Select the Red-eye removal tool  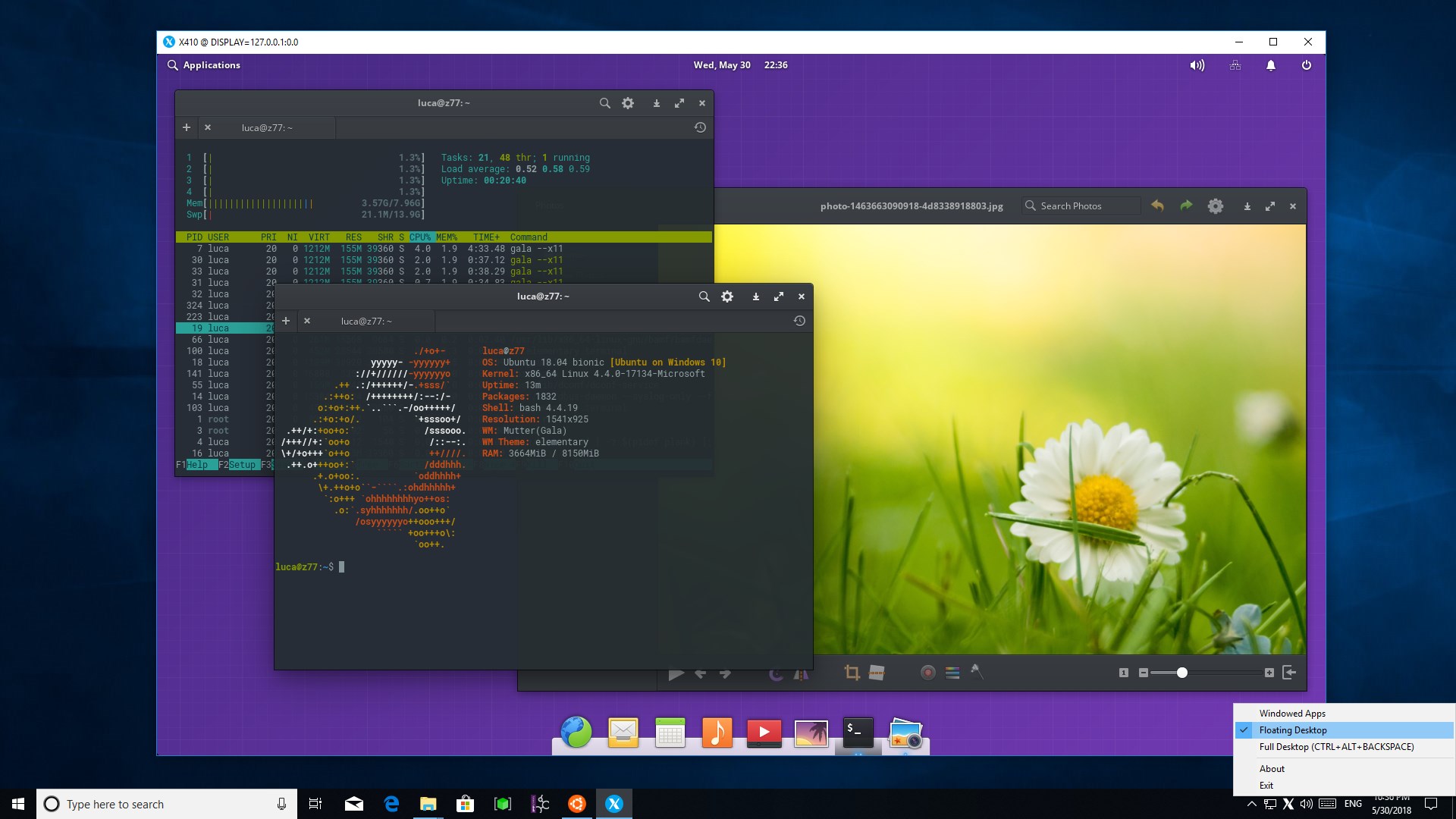click(927, 673)
